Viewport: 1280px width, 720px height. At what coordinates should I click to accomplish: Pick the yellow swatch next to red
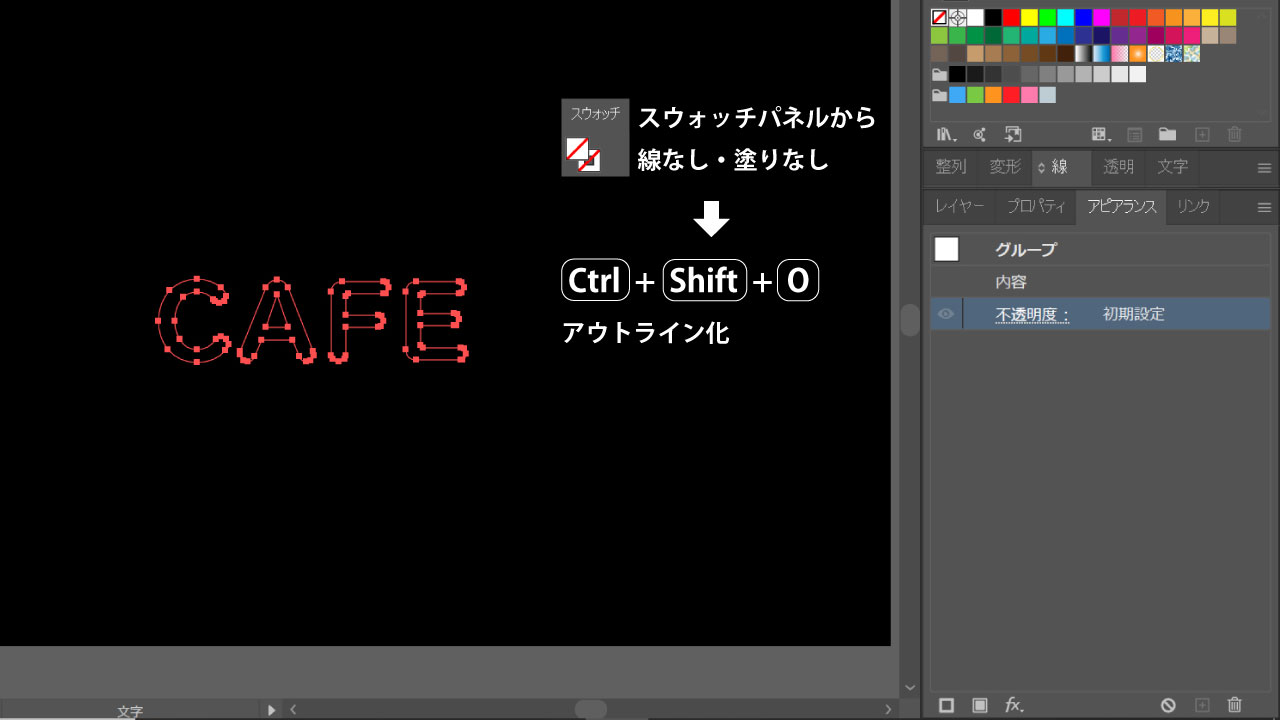[1029, 17]
